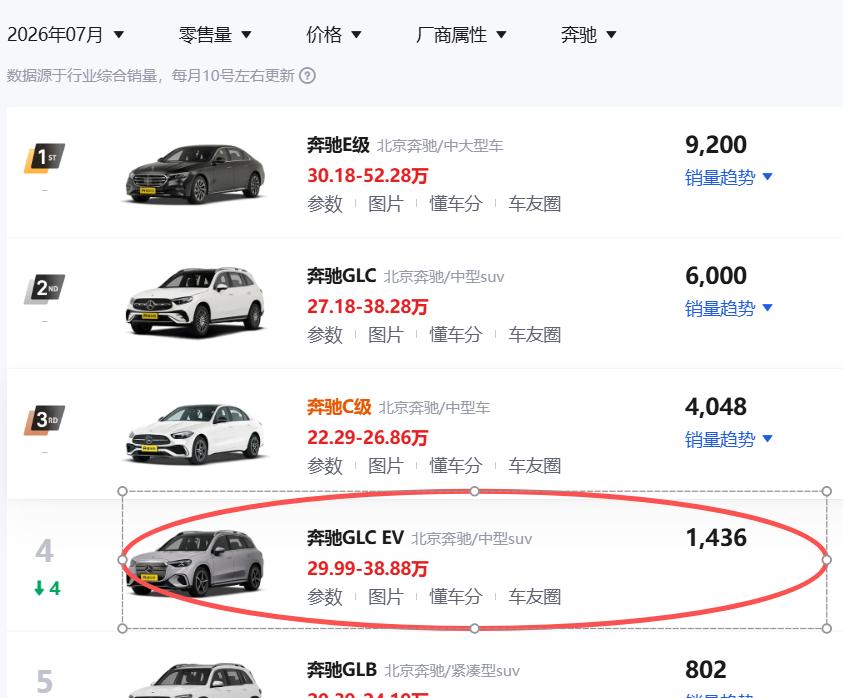Open the 零售量 dropdown filter

[x=215, y=35]
